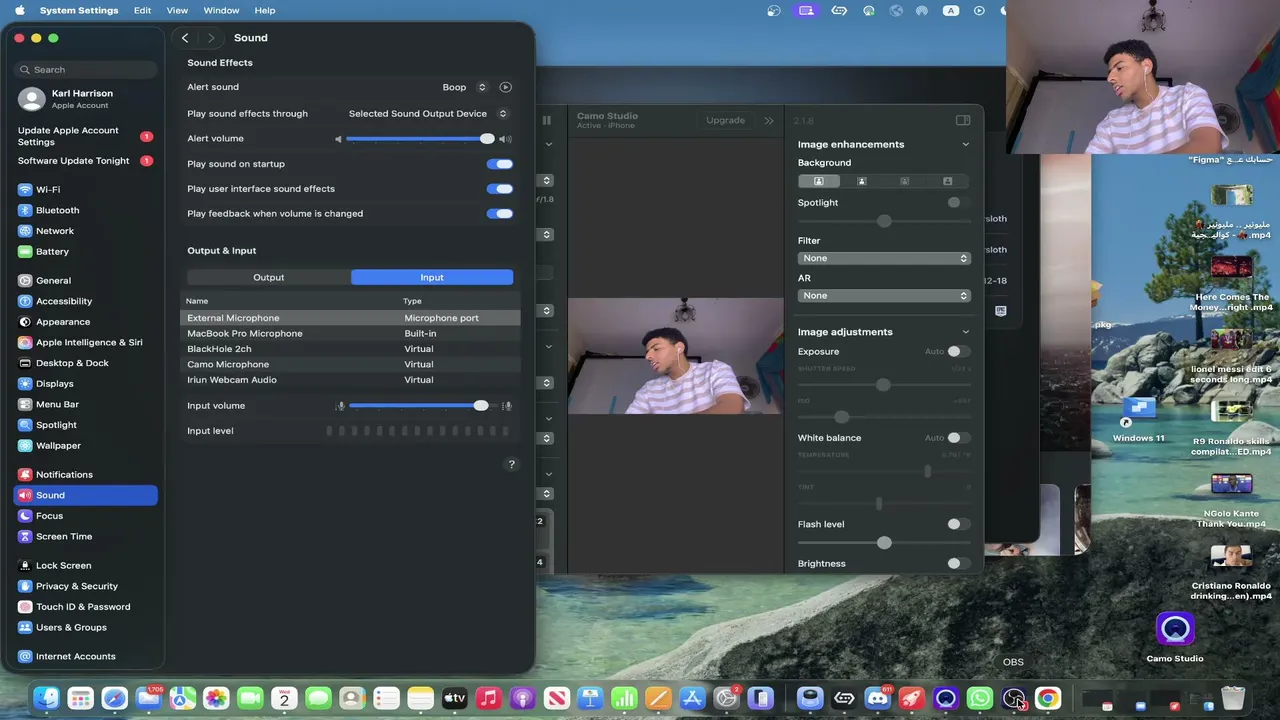
Task: Open Privacy & Security settings
Action: 77,586
